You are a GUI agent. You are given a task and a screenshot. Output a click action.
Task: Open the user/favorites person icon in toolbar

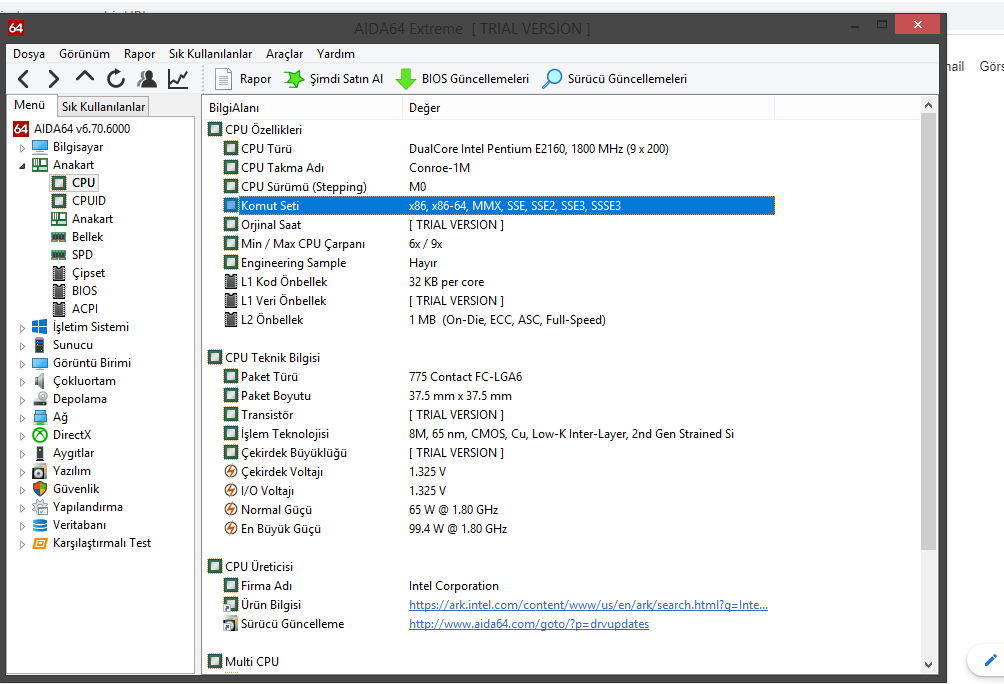[147, 79]
